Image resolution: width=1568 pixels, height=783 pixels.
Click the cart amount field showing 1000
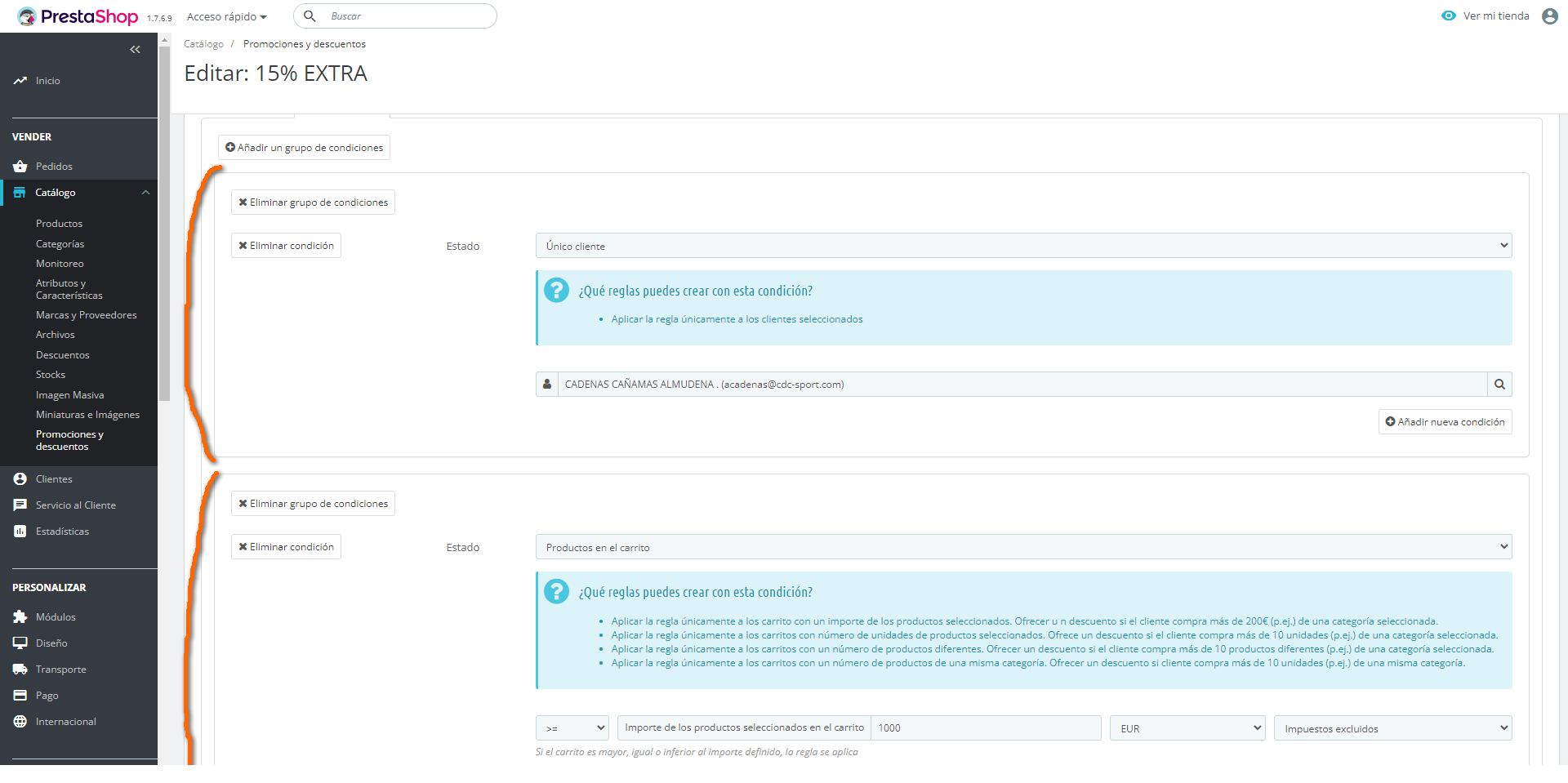pos(986,728)
